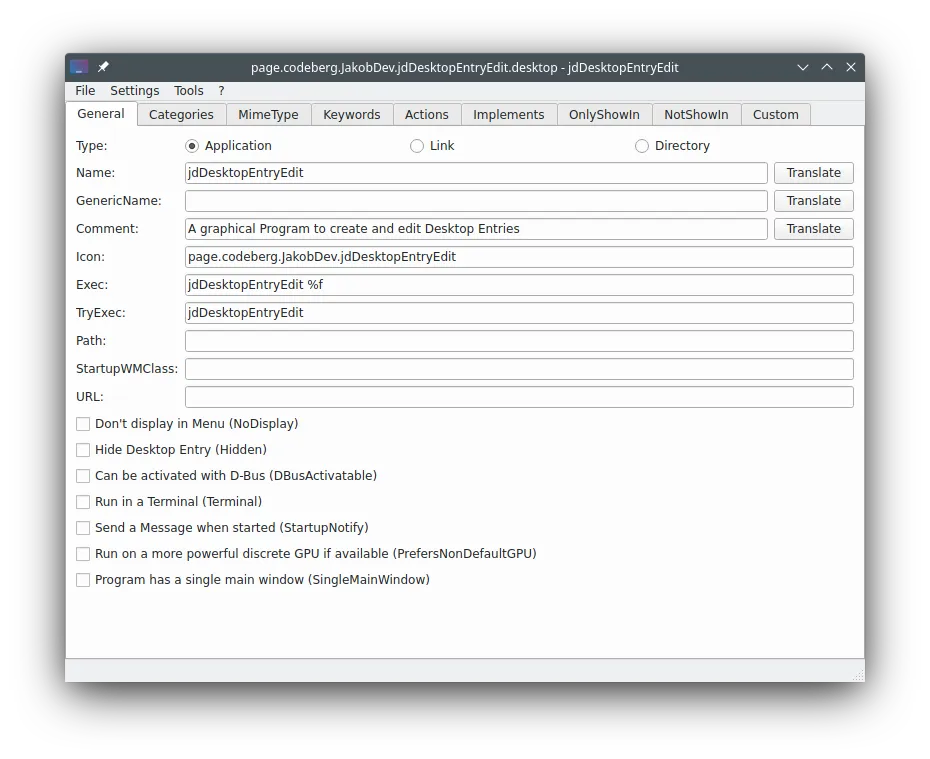Open the ? help menu

(x=220, y=90)
